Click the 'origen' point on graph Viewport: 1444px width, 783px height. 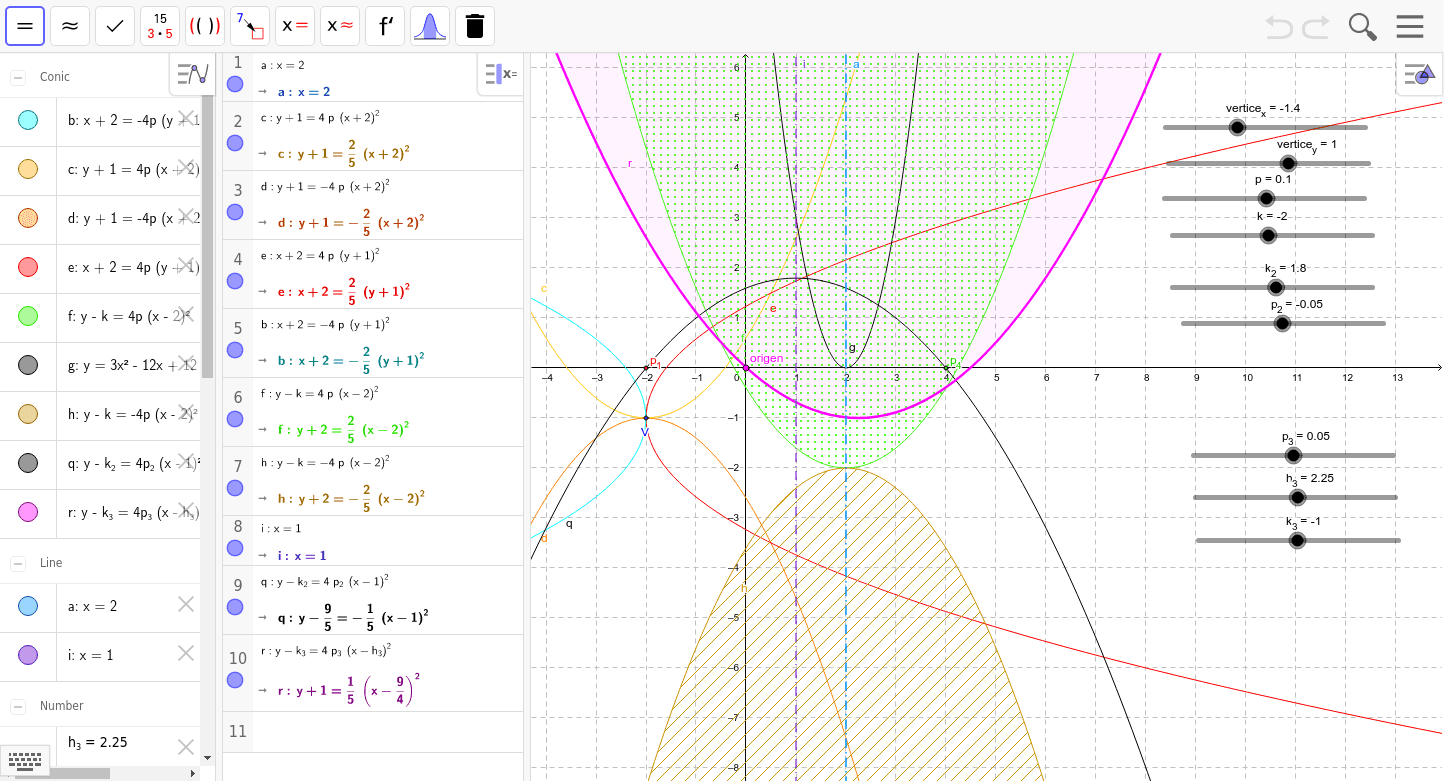(746, 368)
